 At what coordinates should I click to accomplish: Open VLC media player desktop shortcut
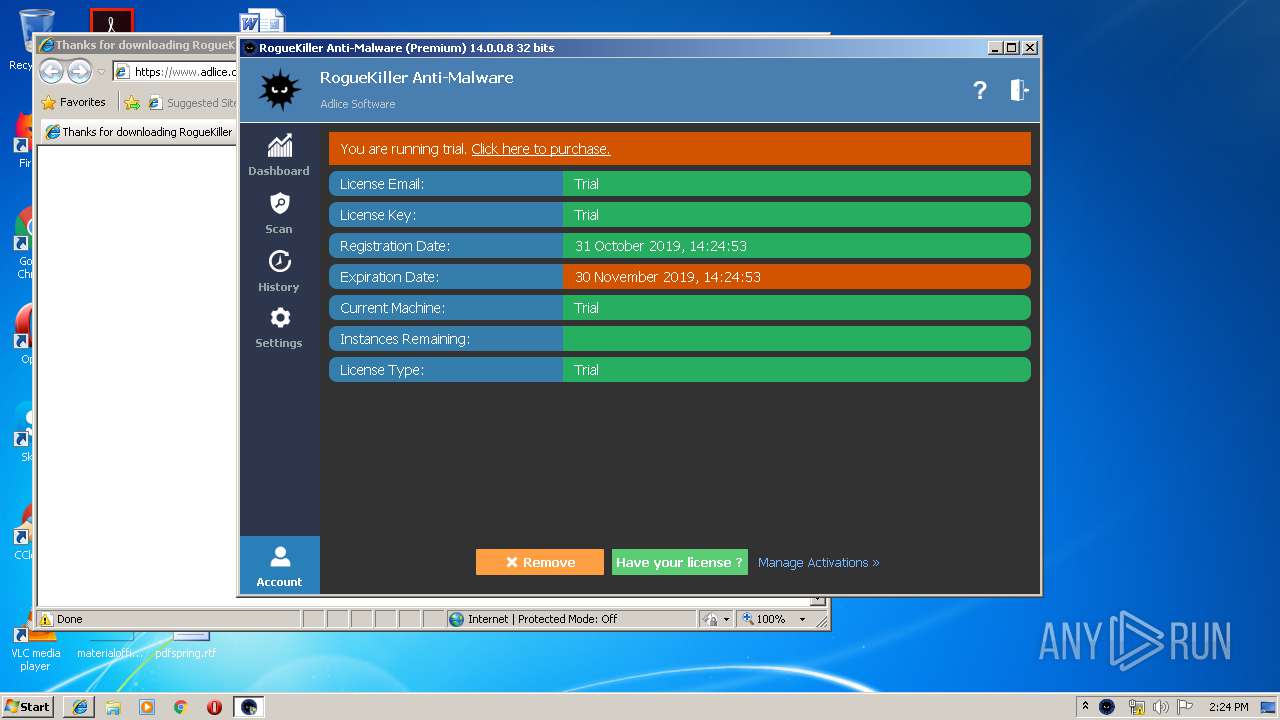pos(35,650)
